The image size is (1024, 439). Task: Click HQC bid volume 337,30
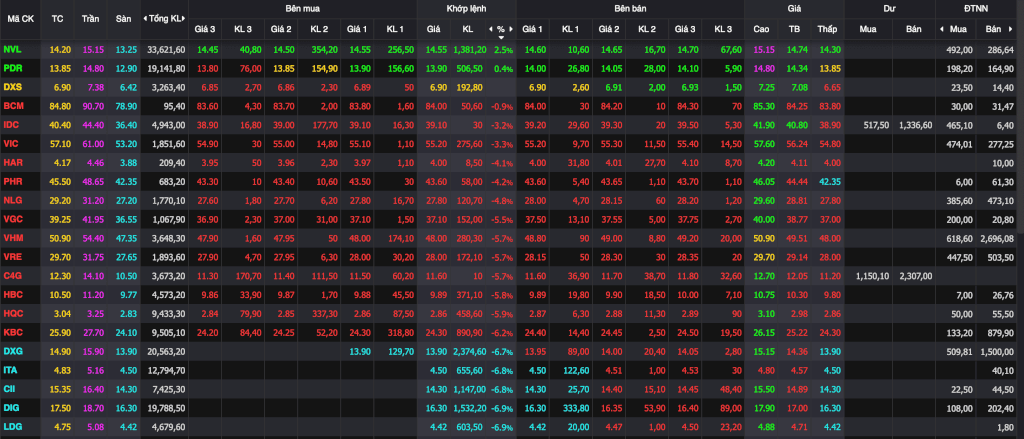(x=324, y=313)
